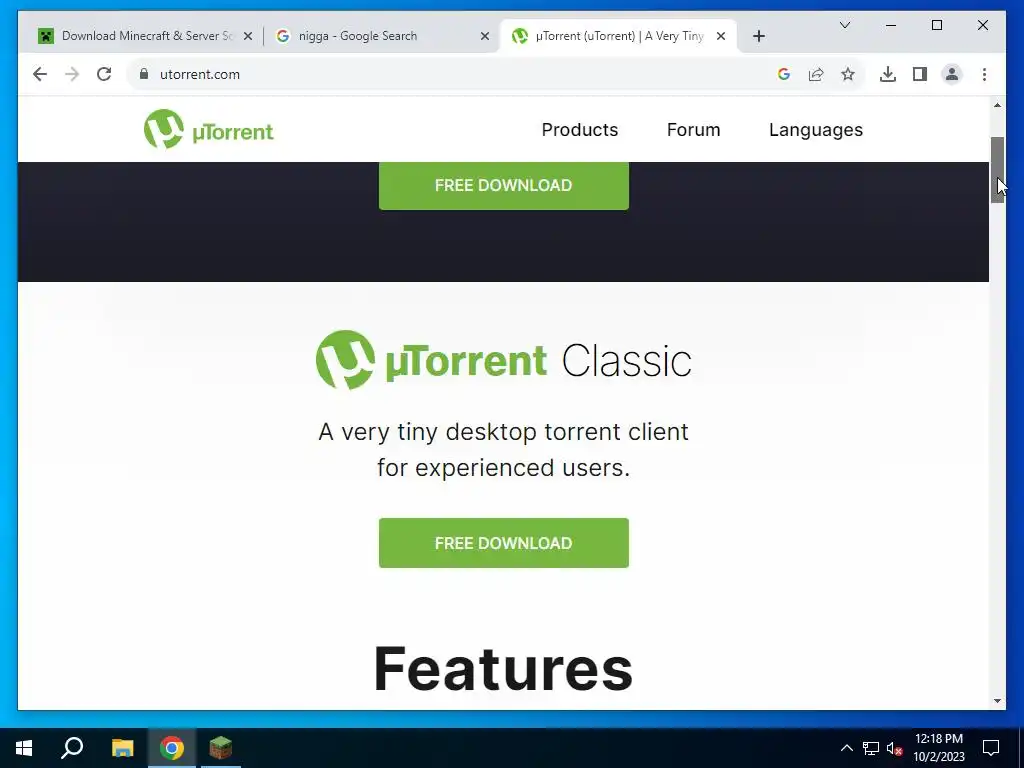Open the clock showing 12:18 PM
Image resolution: width=1024 pixels, height=768 pixels.
tap(938, 748)
